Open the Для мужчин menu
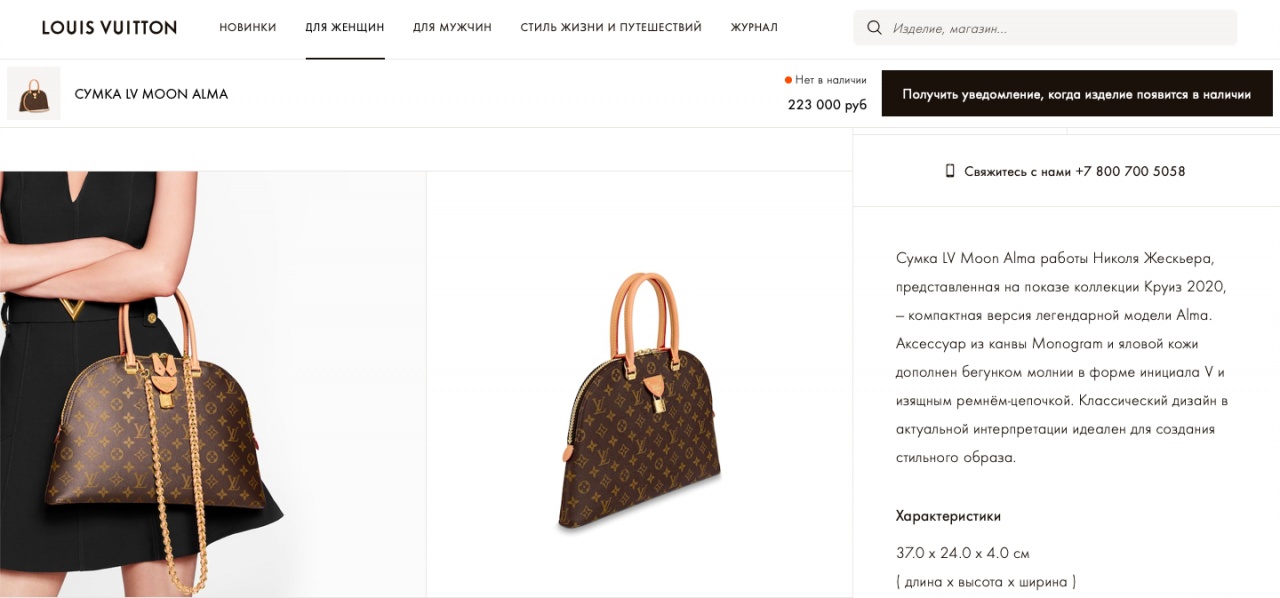 pyautogui.click(x=452, y=28)
